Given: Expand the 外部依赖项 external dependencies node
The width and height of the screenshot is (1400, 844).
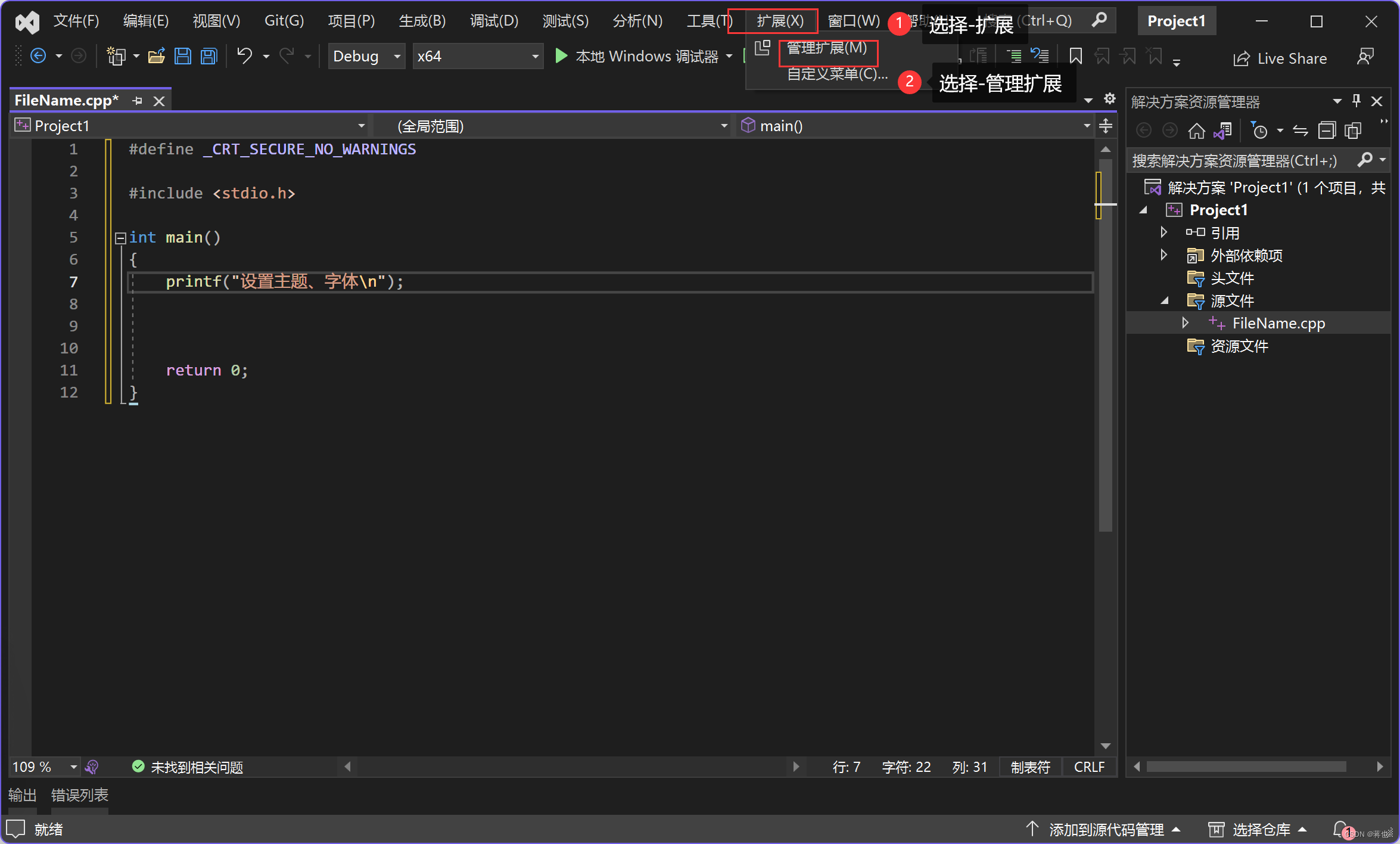Looking at the screenshot, I should point(1163,255).
